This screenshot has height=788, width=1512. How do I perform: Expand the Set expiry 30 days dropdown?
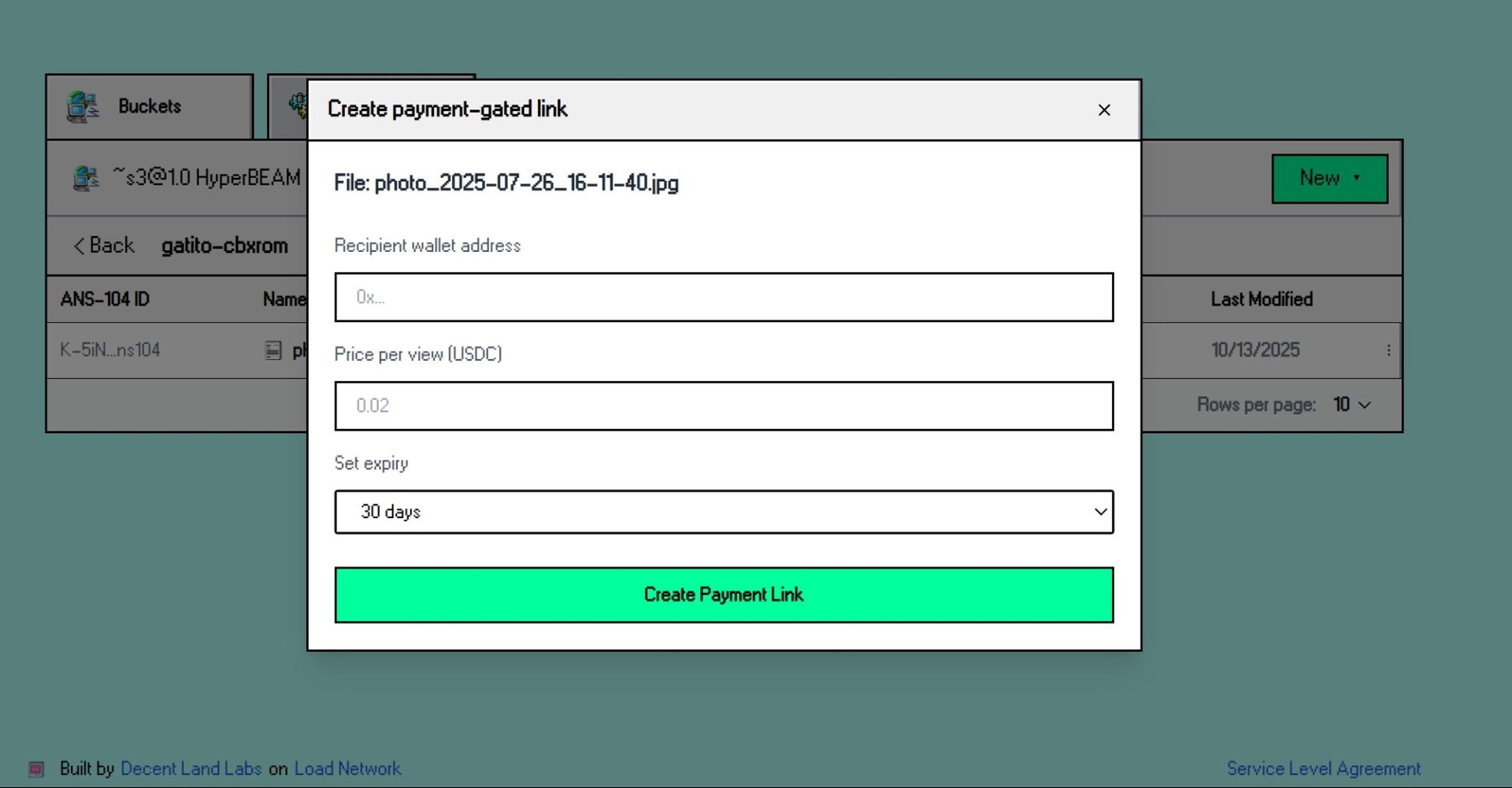click(723, 512)
